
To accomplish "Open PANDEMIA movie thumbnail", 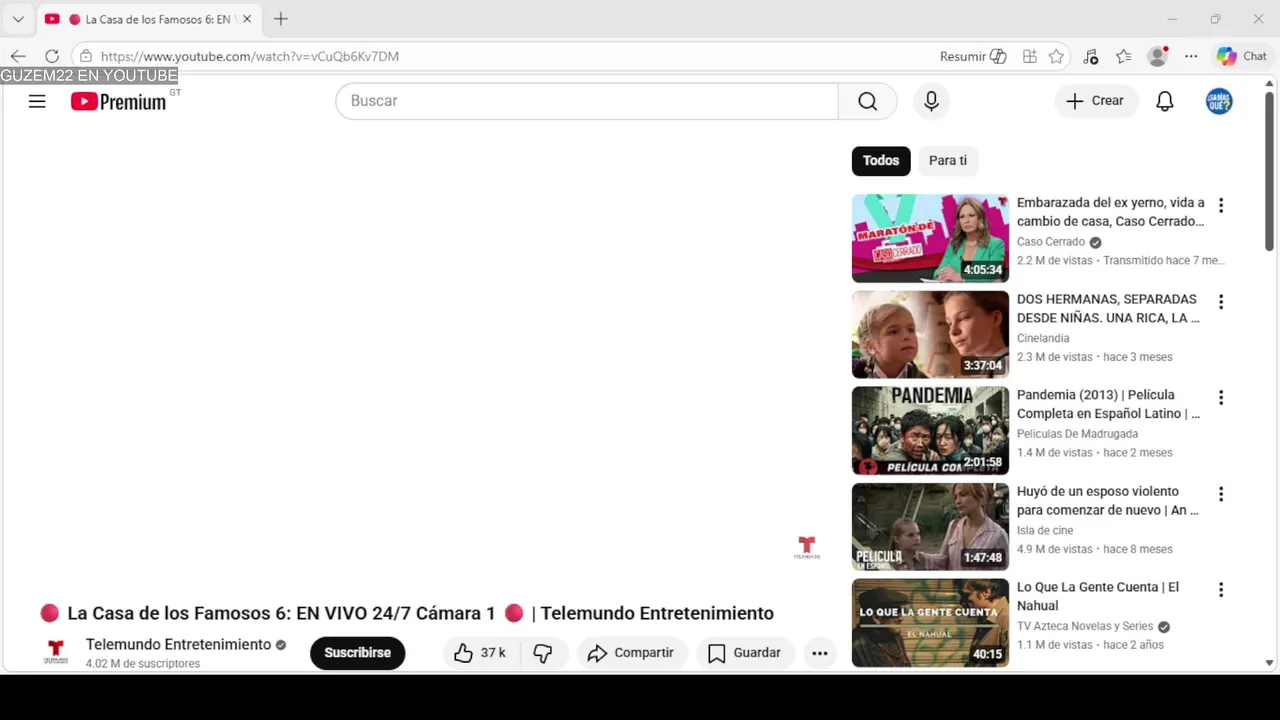I will pos(930,430).
